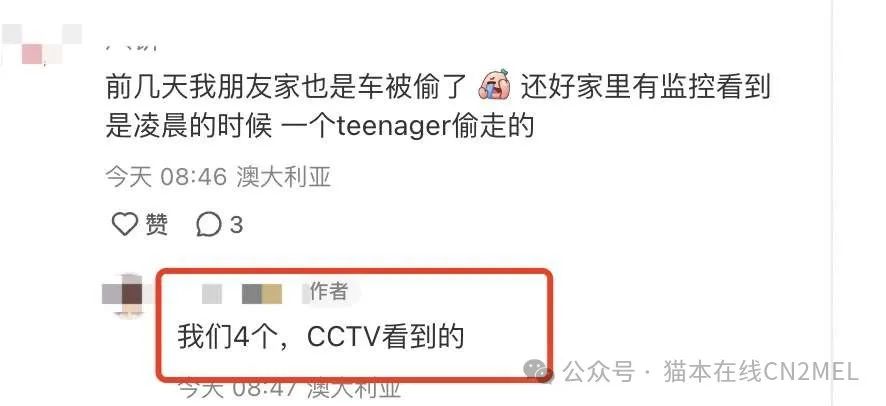
Task: Click the reply text 我们4个，CCTV看到的
Action: tap(320, 337)
